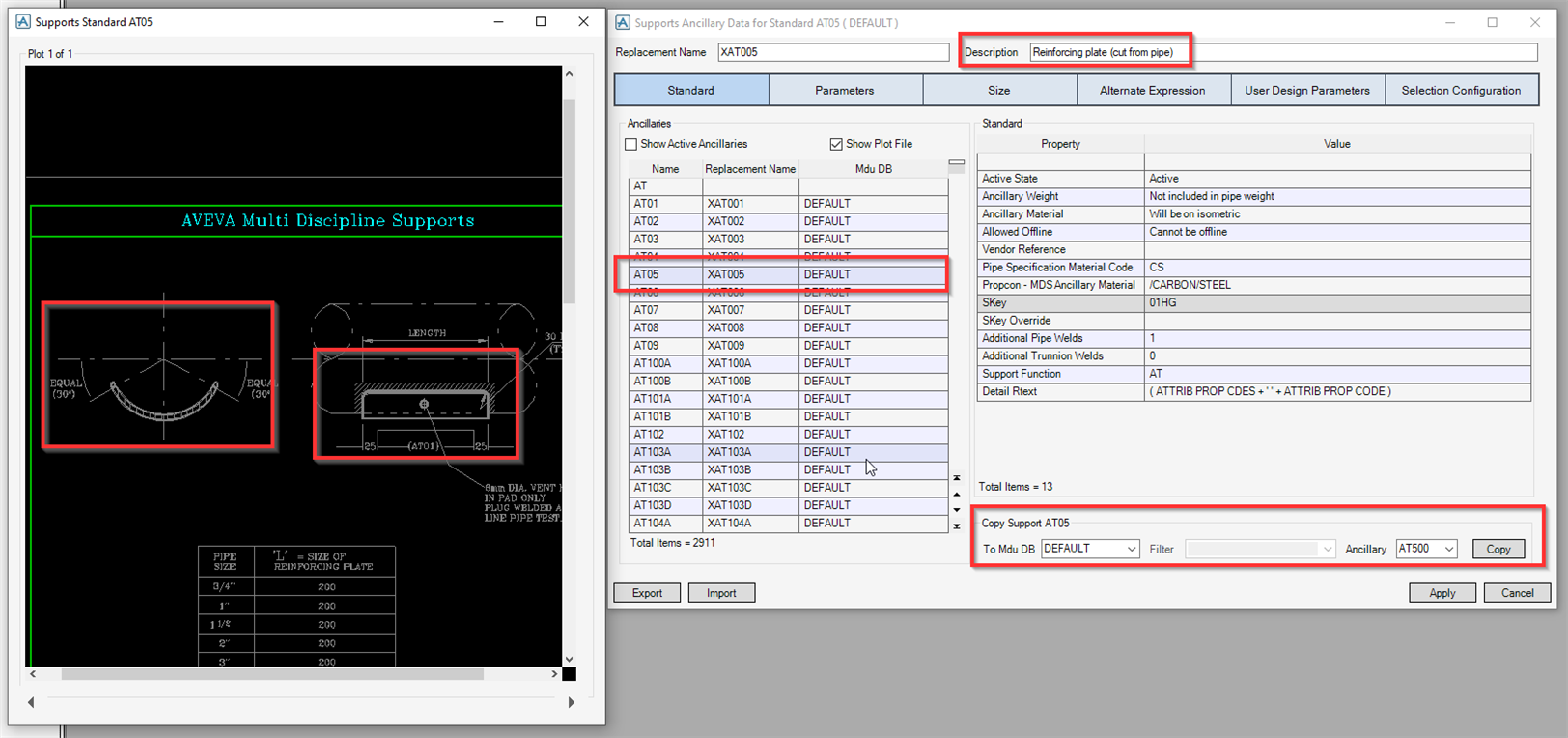Apply the ancillary data changes
Image resolution: width=1568 pixels, height=738 pixels.
point(1442,593)
